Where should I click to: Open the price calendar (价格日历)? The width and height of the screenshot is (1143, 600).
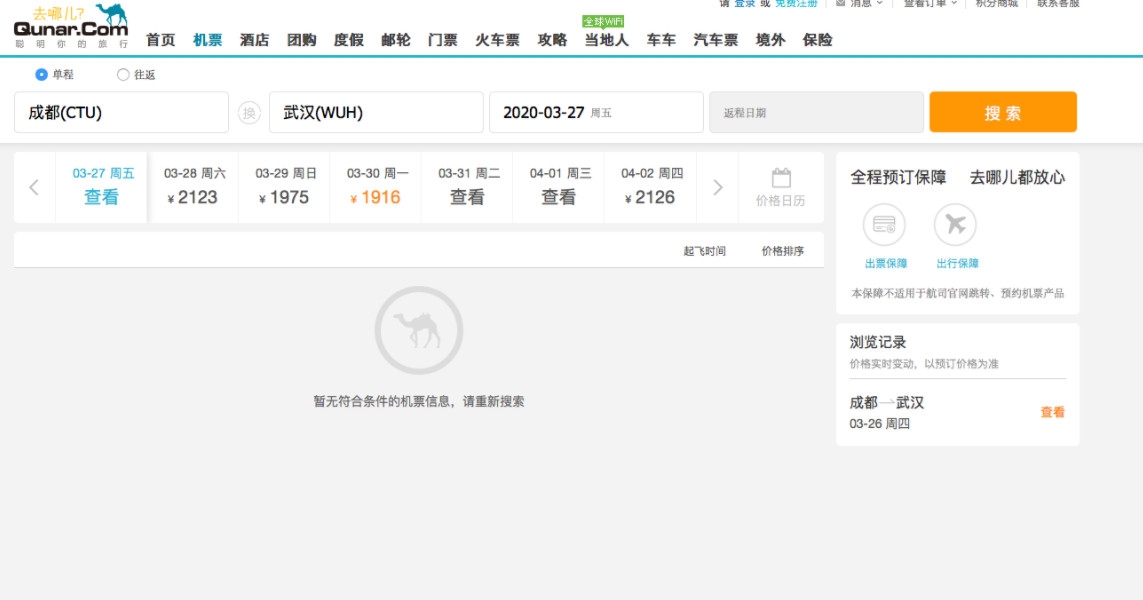[x=780, y=187]
